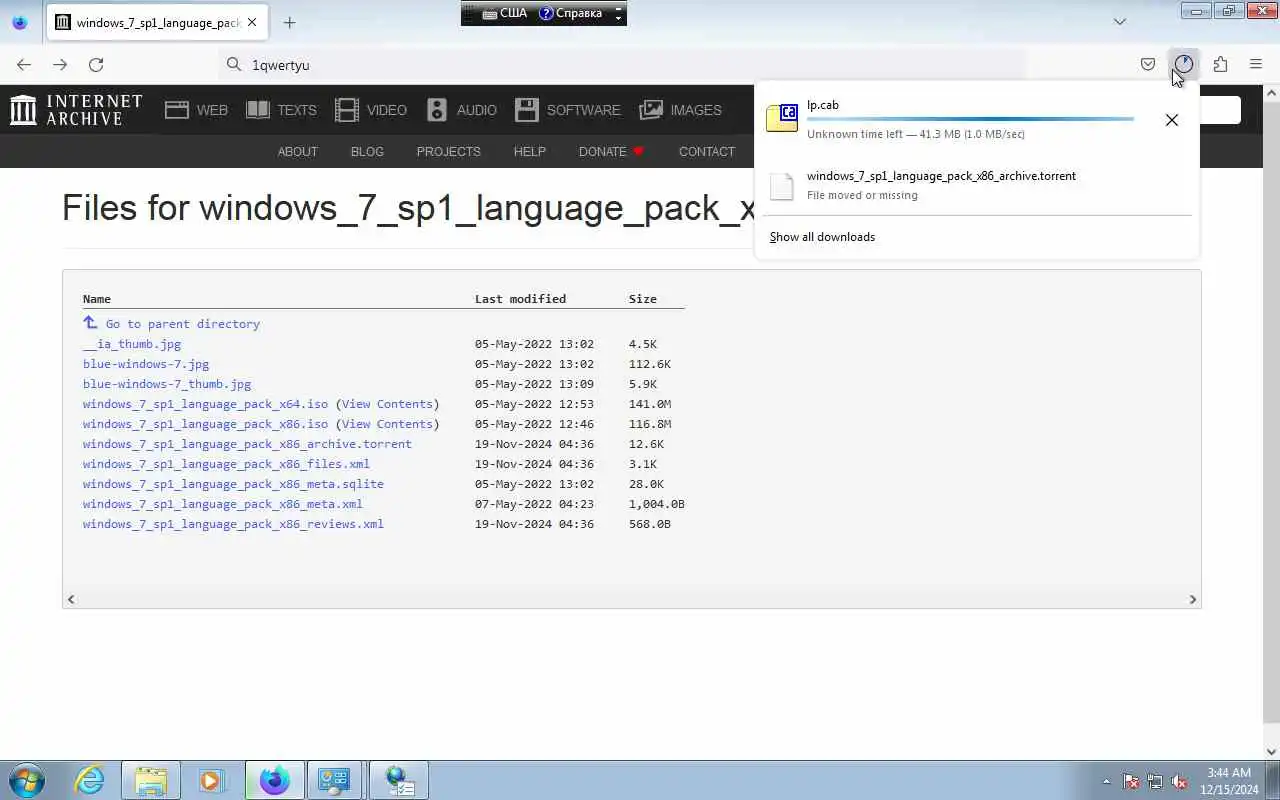Click the page scrollbar down arrow
This screenshot has height=800, width=1280.
click(x=1272, y=752)
